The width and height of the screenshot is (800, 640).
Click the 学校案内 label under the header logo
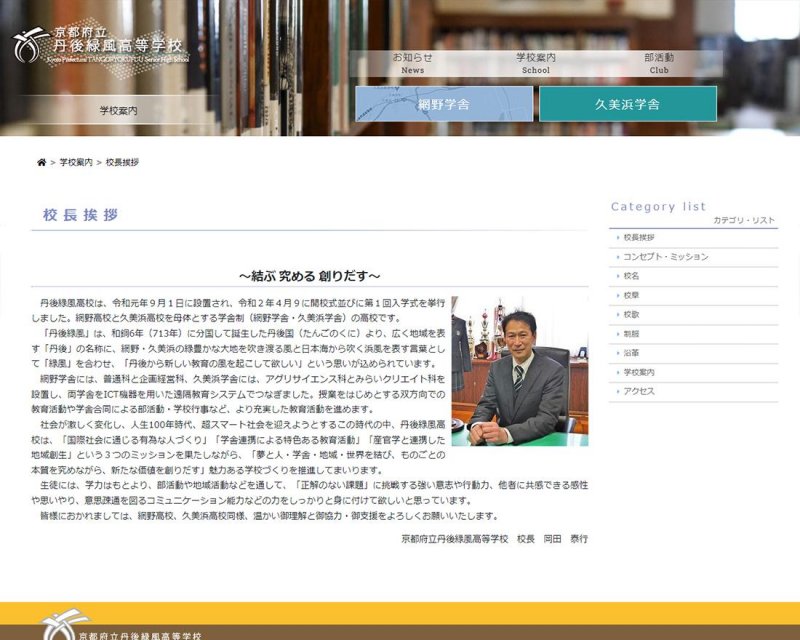click(119, 110)
